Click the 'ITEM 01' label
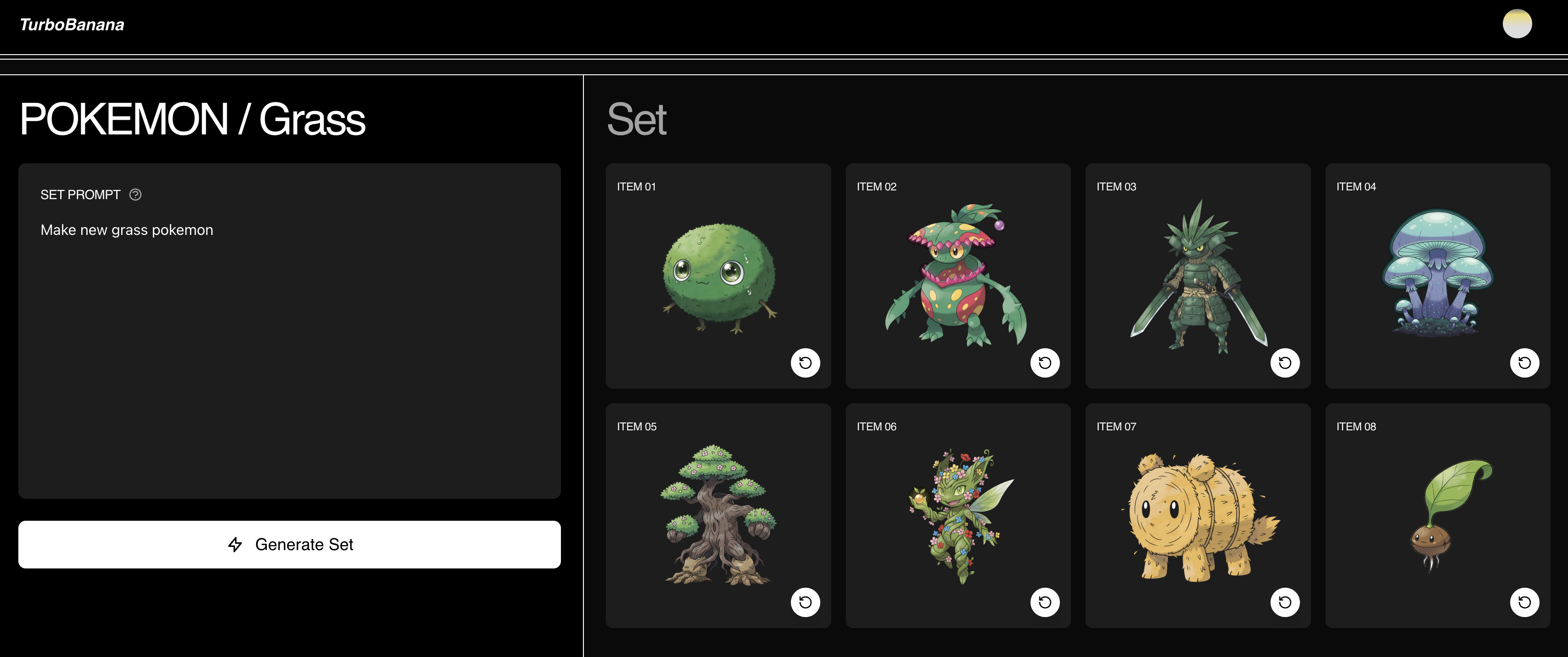 point(636,187)
